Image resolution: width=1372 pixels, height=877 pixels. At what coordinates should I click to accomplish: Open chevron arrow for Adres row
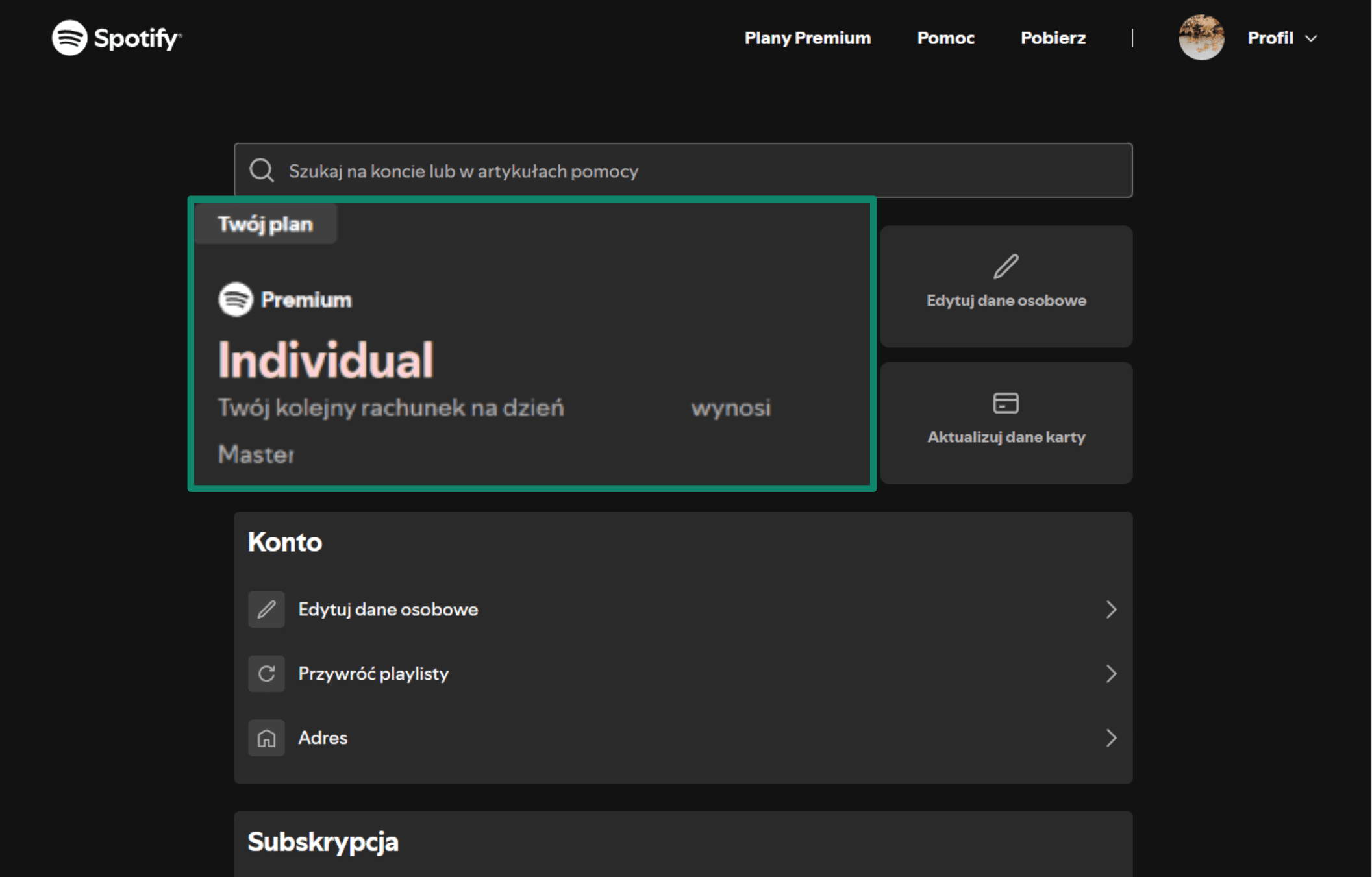tap(1111, 738)
